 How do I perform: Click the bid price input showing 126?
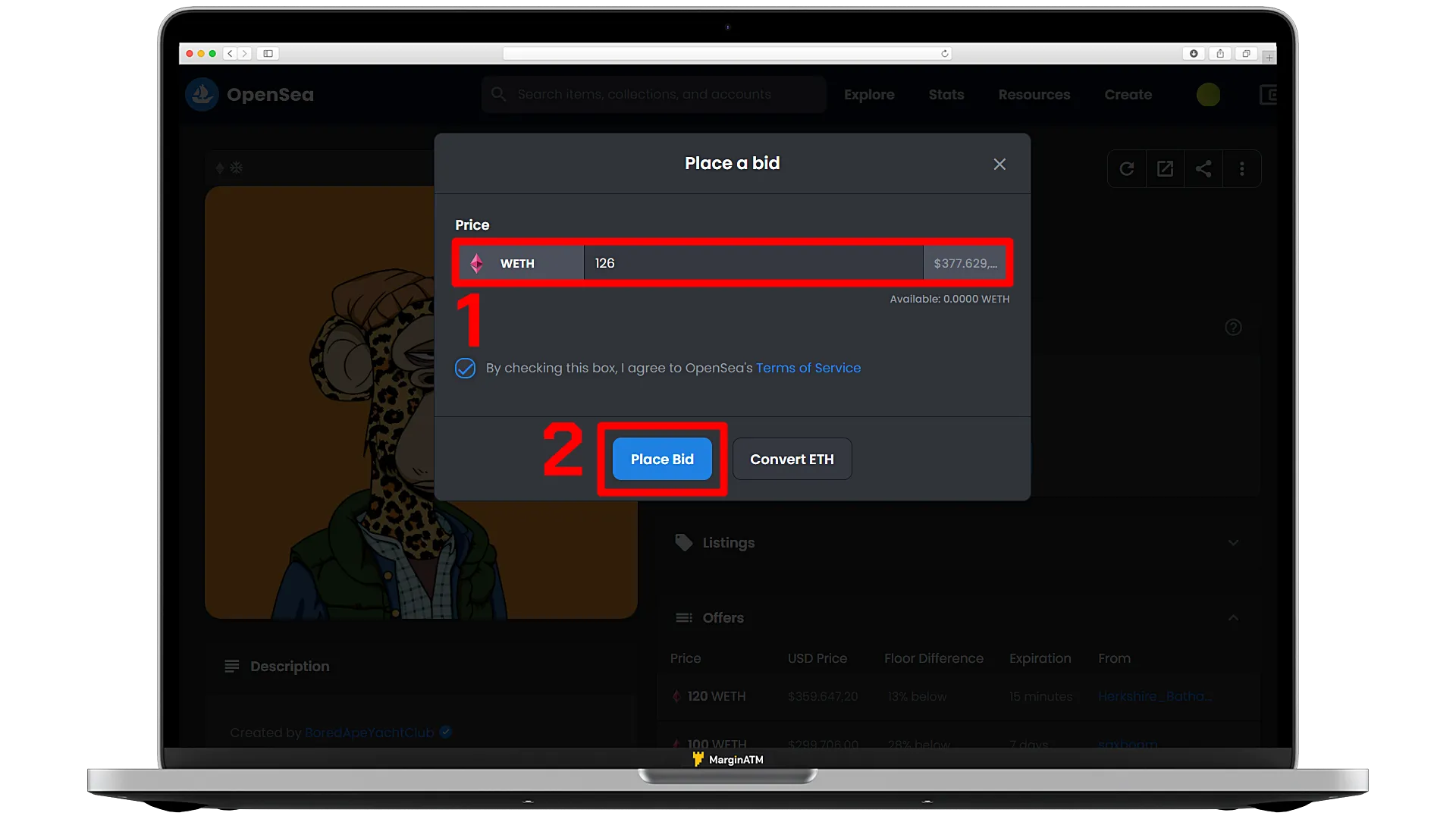(x=754, y=263)
